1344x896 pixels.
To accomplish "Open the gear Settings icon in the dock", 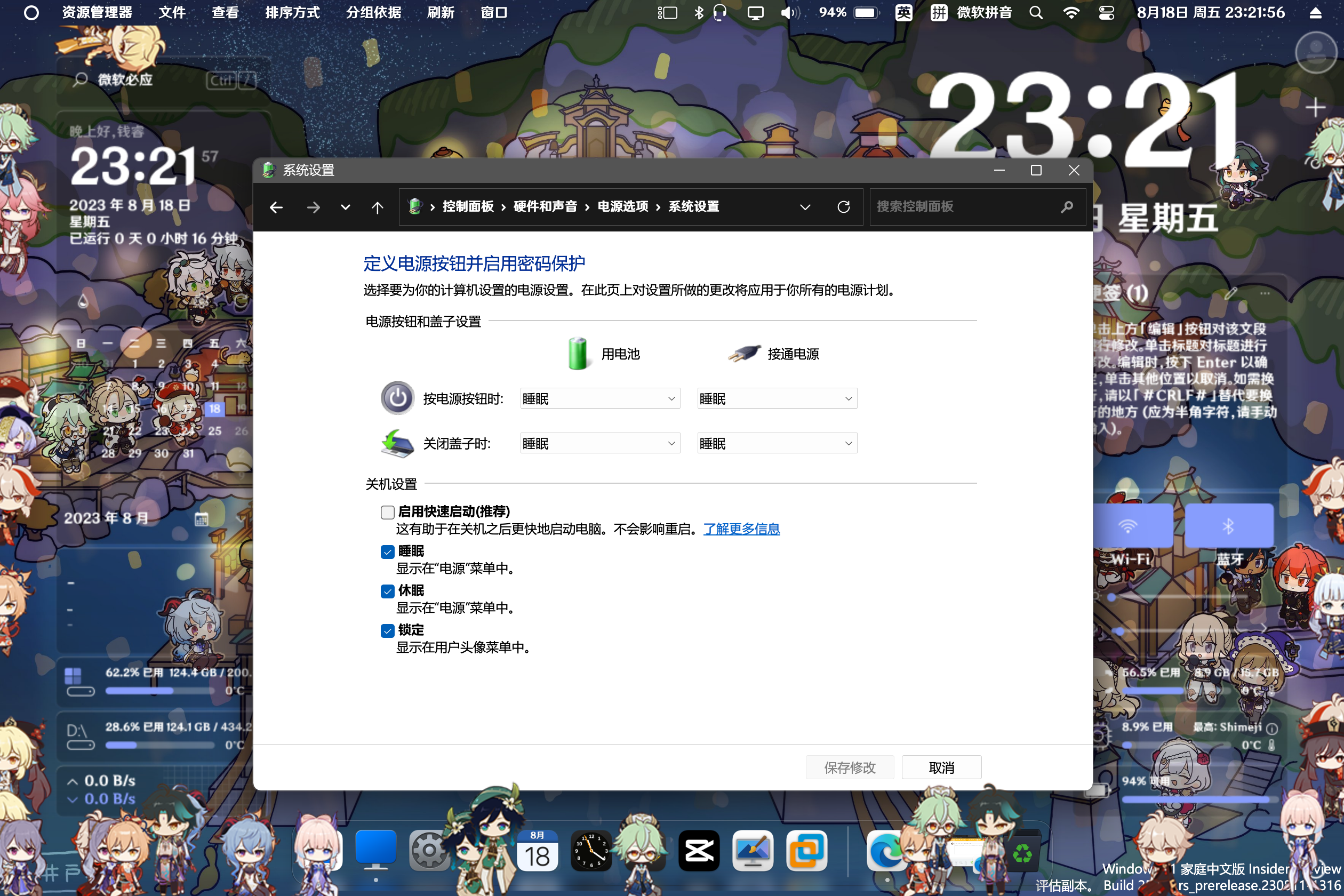I will [429, 851].
